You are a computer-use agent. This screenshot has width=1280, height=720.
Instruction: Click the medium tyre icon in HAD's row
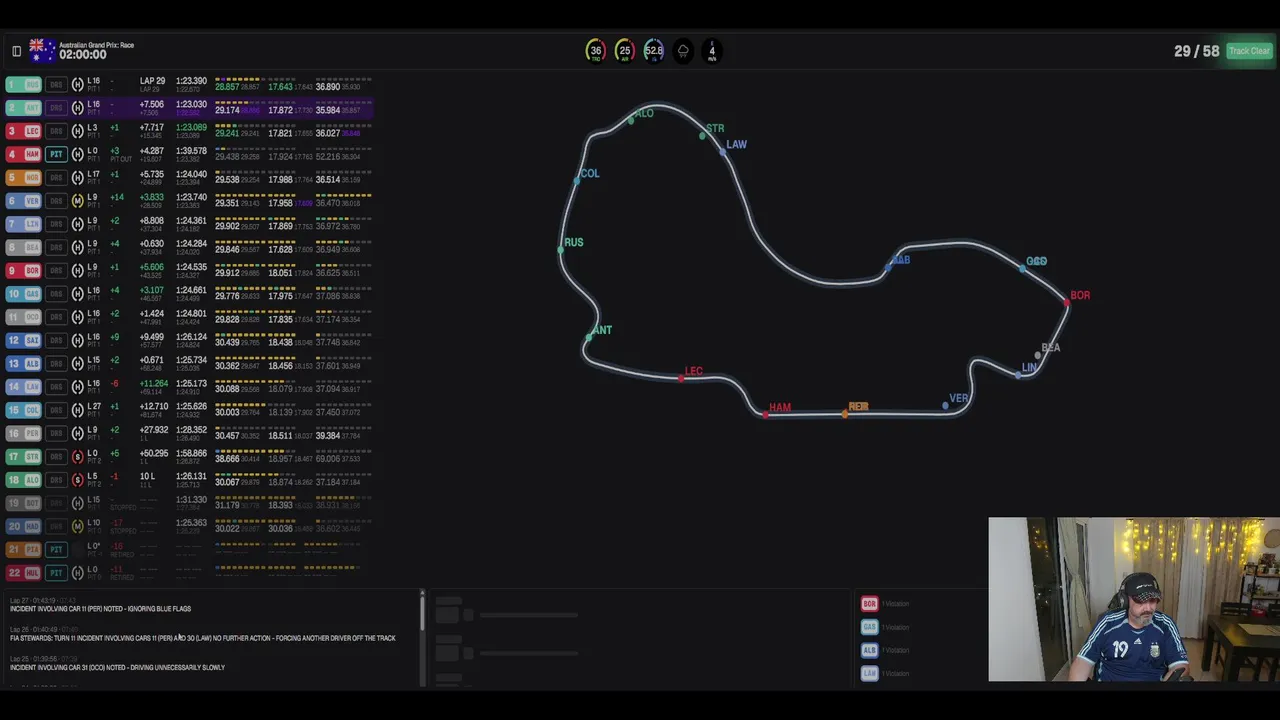(x=78, y=527)
